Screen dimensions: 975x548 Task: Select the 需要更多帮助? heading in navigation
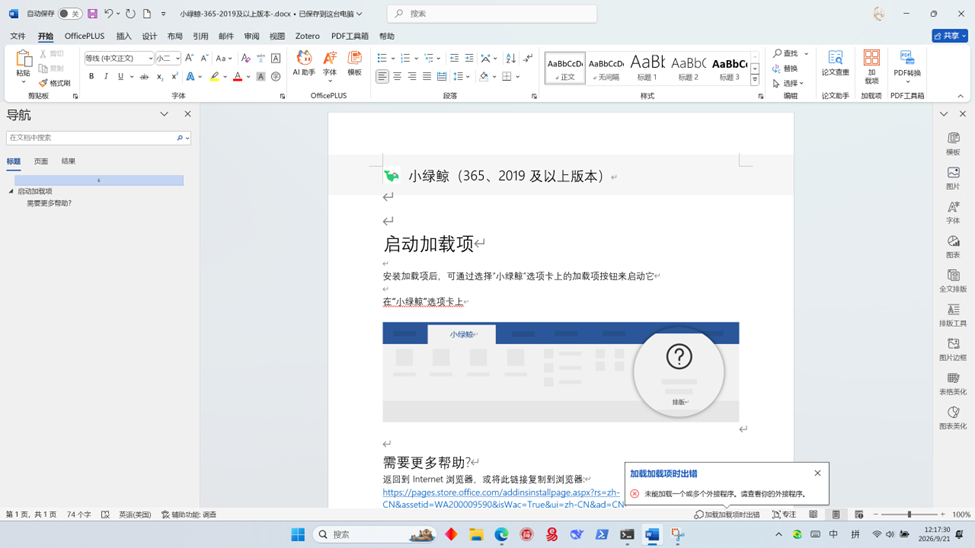point(49,203)
